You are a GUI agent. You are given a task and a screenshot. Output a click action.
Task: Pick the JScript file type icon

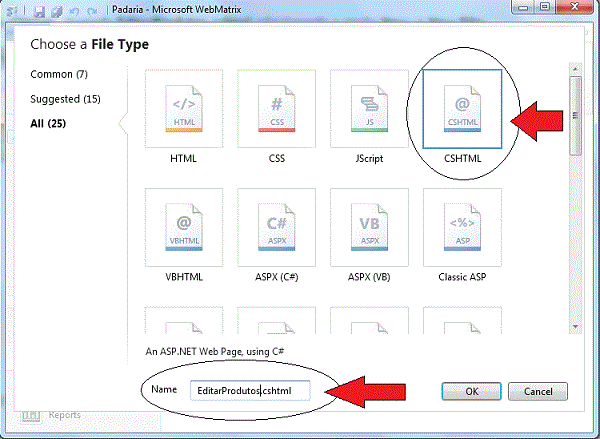click(369, 109)
